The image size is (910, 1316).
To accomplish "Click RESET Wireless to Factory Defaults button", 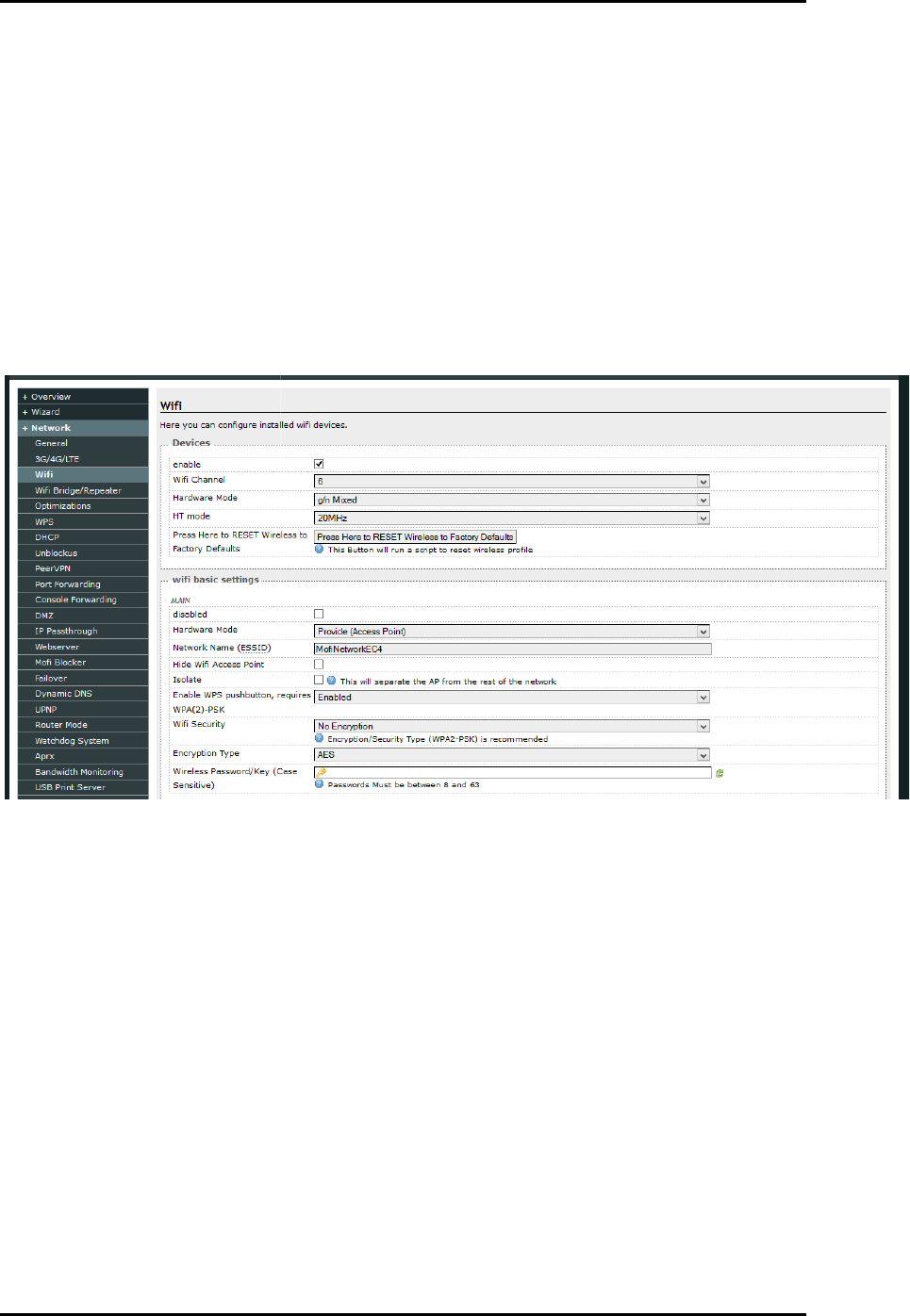I will (x=415, y=536).
